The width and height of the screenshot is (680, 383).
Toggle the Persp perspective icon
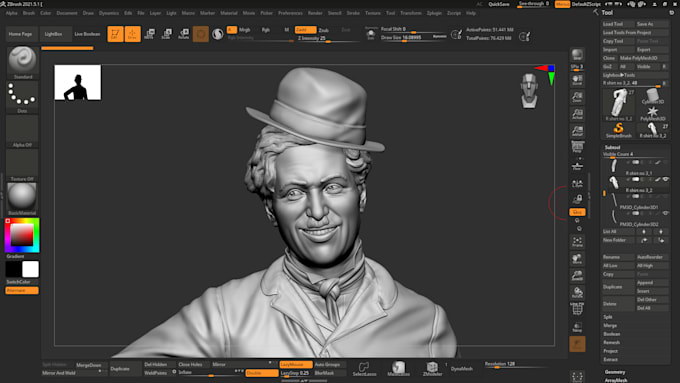577,147
